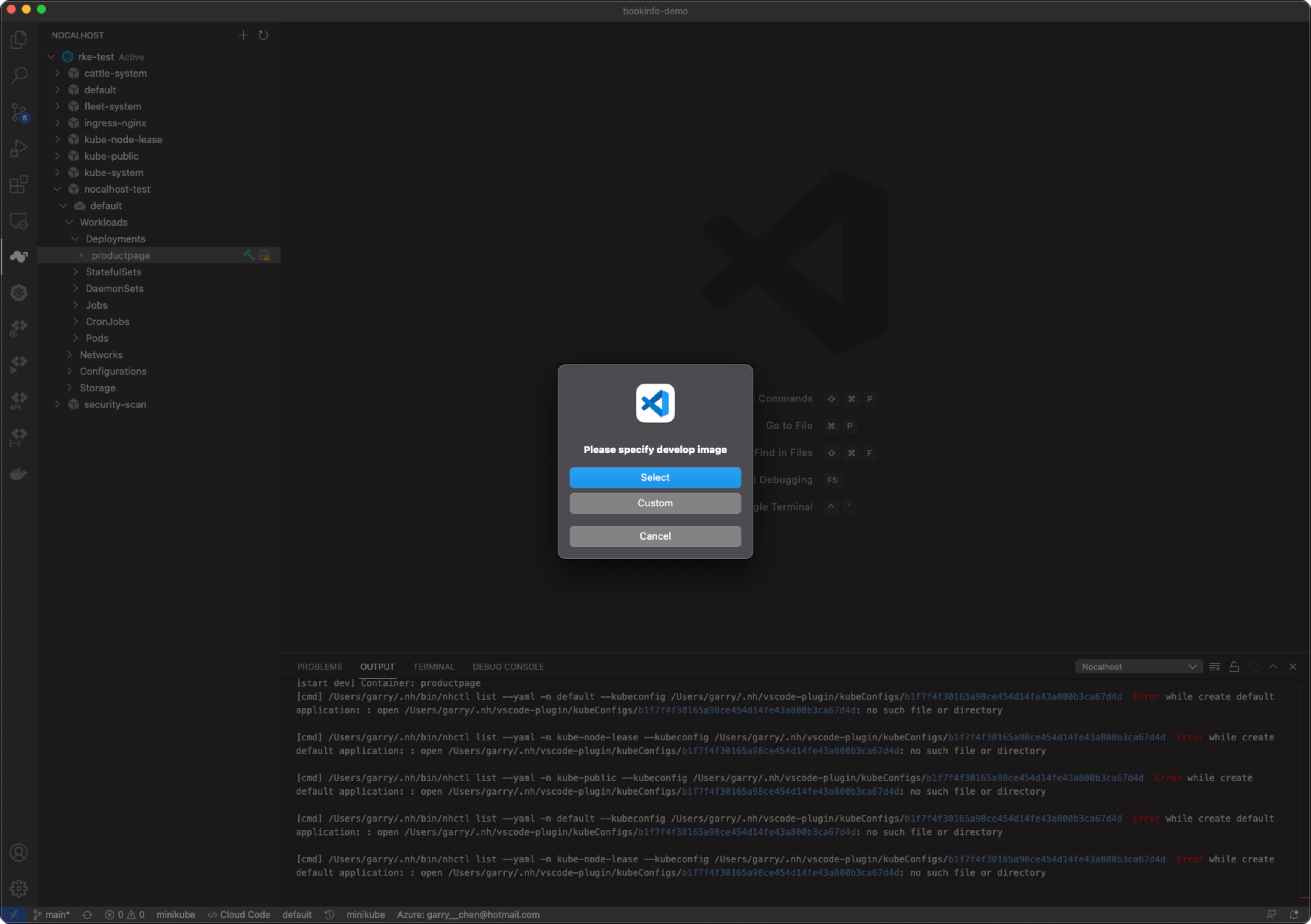Click Azure account in status bar
Image resolution: width=1311 pixels, height=924 pixels.
pos(468,915)
